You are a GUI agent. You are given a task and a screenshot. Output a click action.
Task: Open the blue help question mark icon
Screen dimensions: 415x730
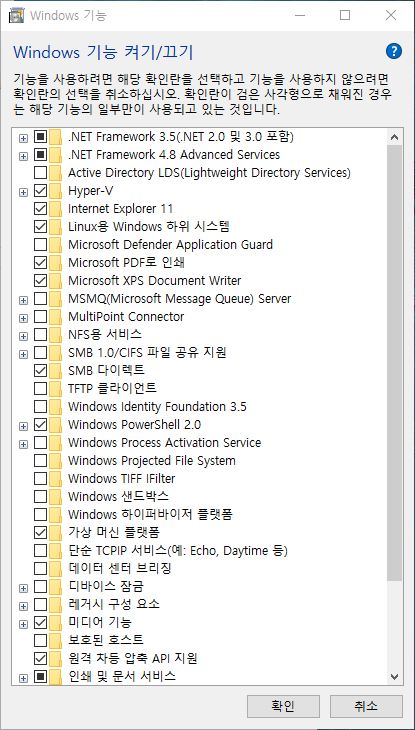pyautogui.click(x=394, y=51)
